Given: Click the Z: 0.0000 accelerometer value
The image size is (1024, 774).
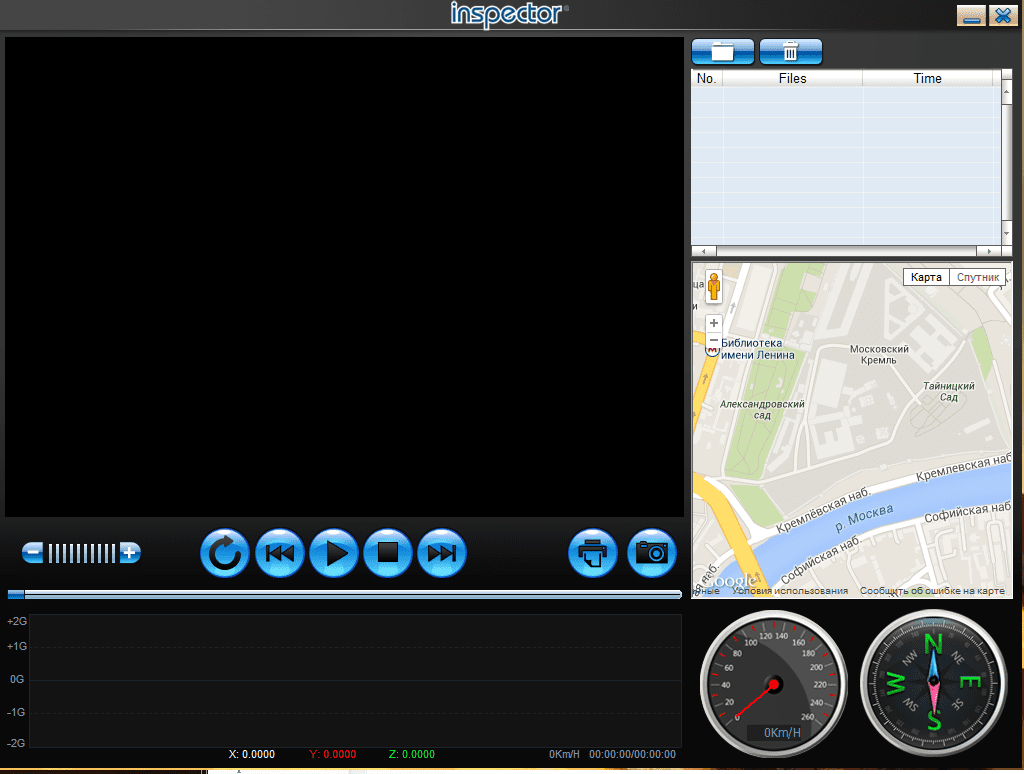Looking at the screenshot, I should (411, 754).
